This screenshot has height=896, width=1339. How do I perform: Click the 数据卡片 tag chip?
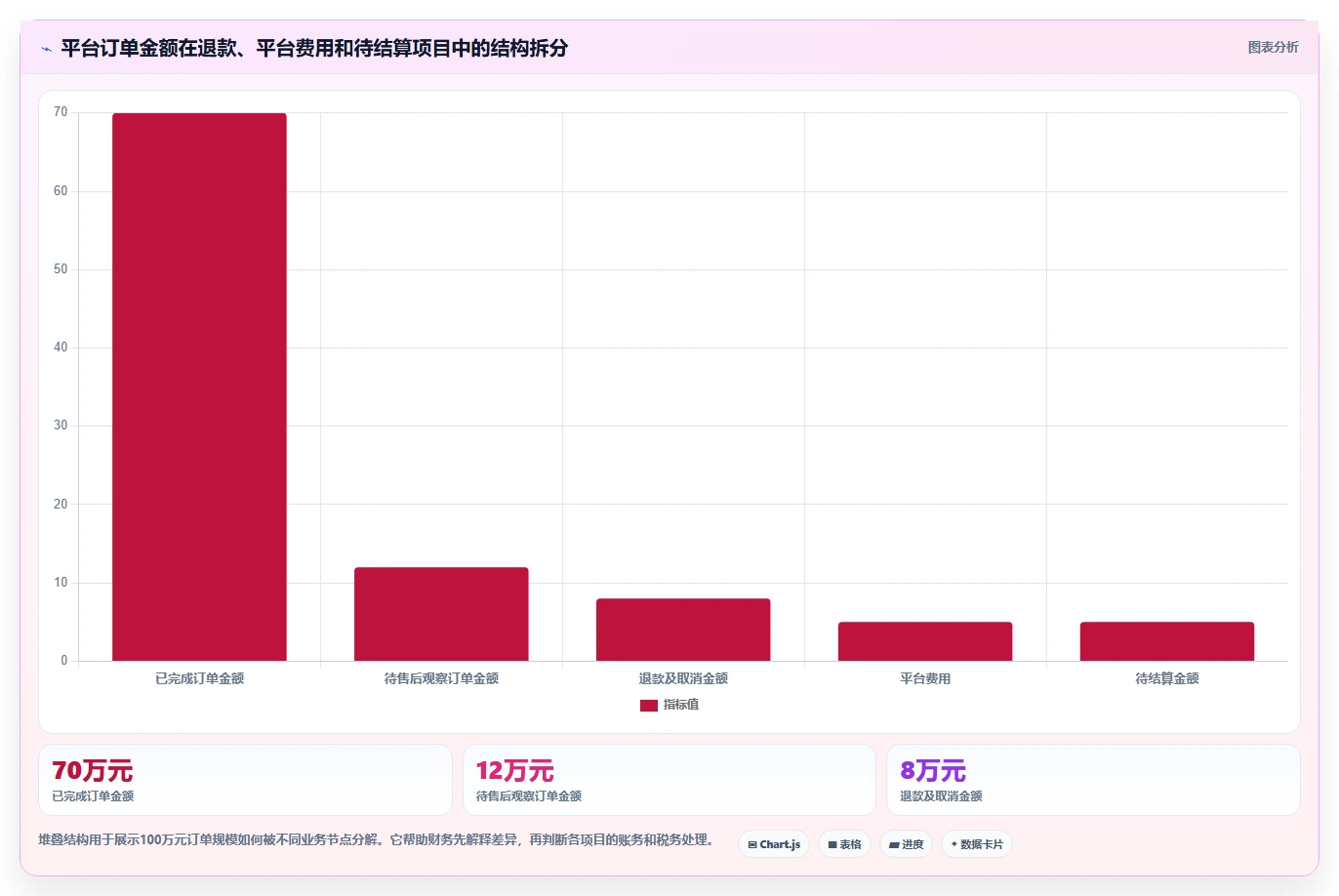977,844
